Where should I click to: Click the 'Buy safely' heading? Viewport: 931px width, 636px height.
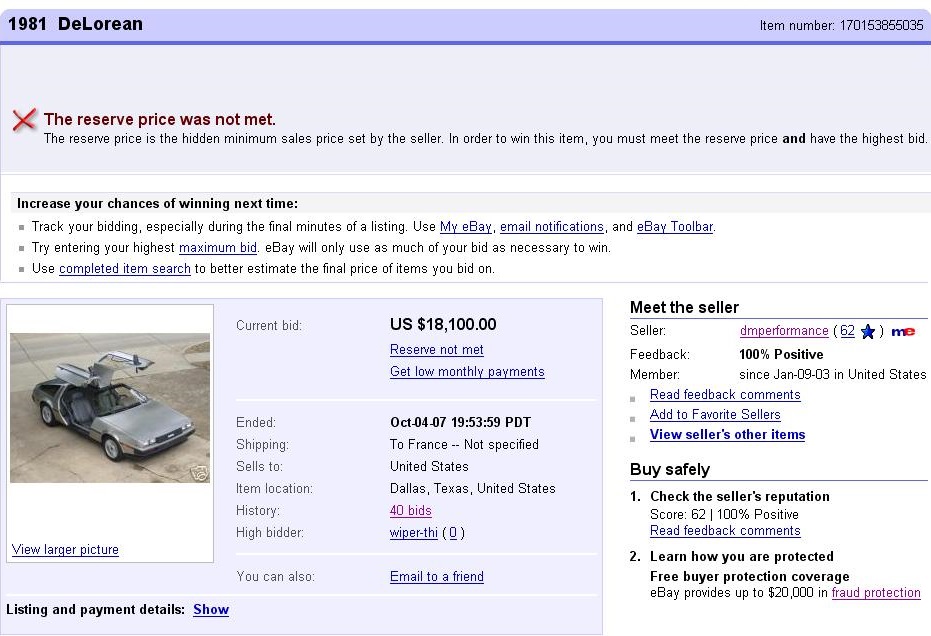(x=670, y=470)
